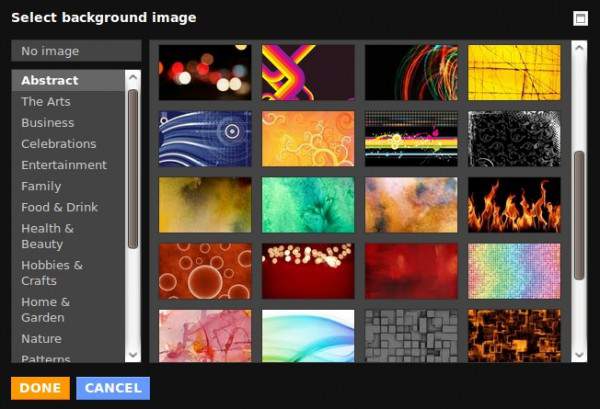This screenshot has width=600, height=409.
Task: Pick the glowing orange squares thumbnail
Action: point(514,336)
